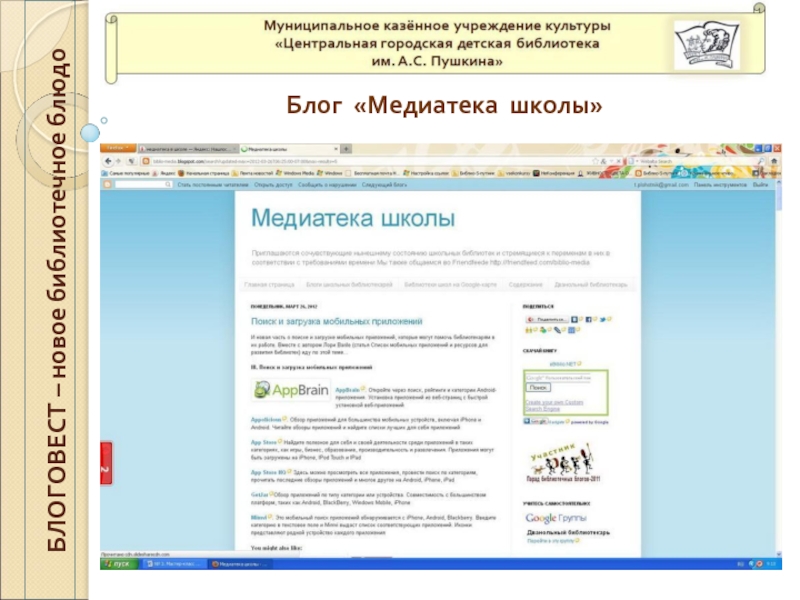This screenshot has height=600, width=800.
Task: Click the Открыть доступ navbar link
Action: pyautogui.click(x=273, y=185)
